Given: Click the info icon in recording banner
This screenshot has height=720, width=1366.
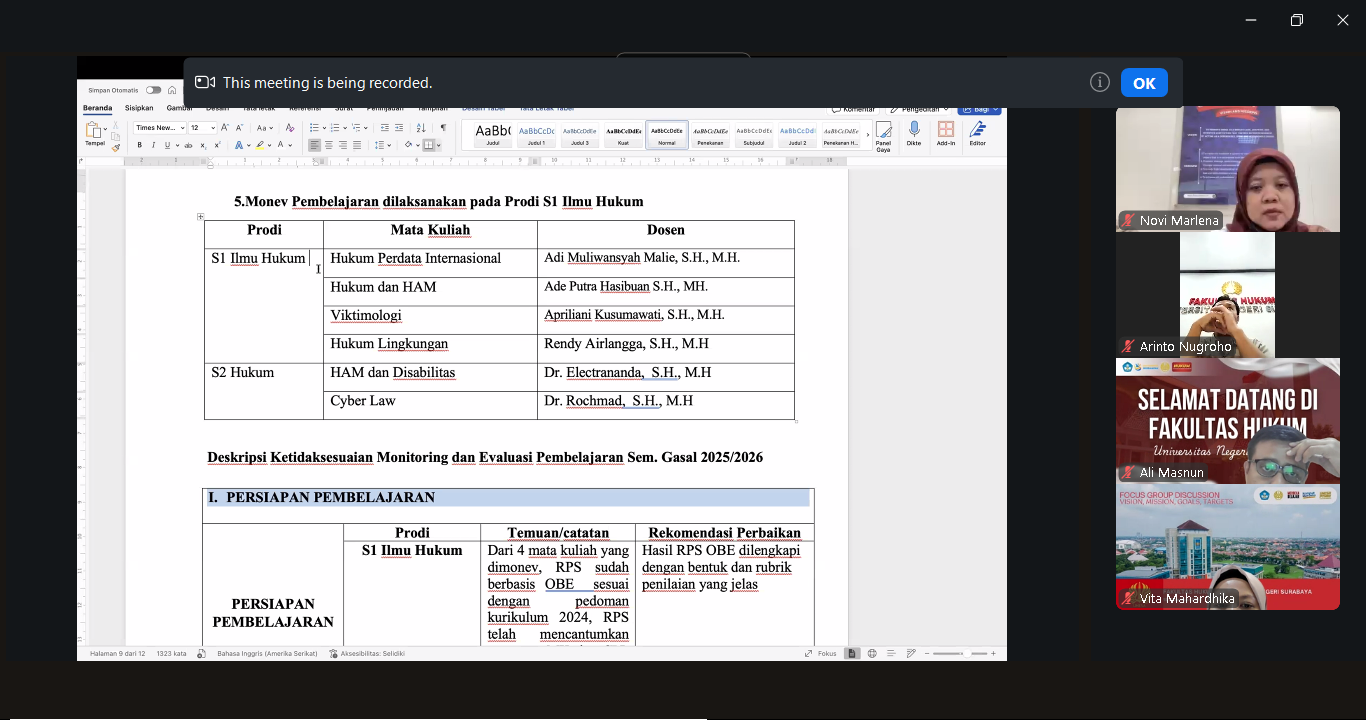Looking at the screenshot, I should pos(1100,83).
